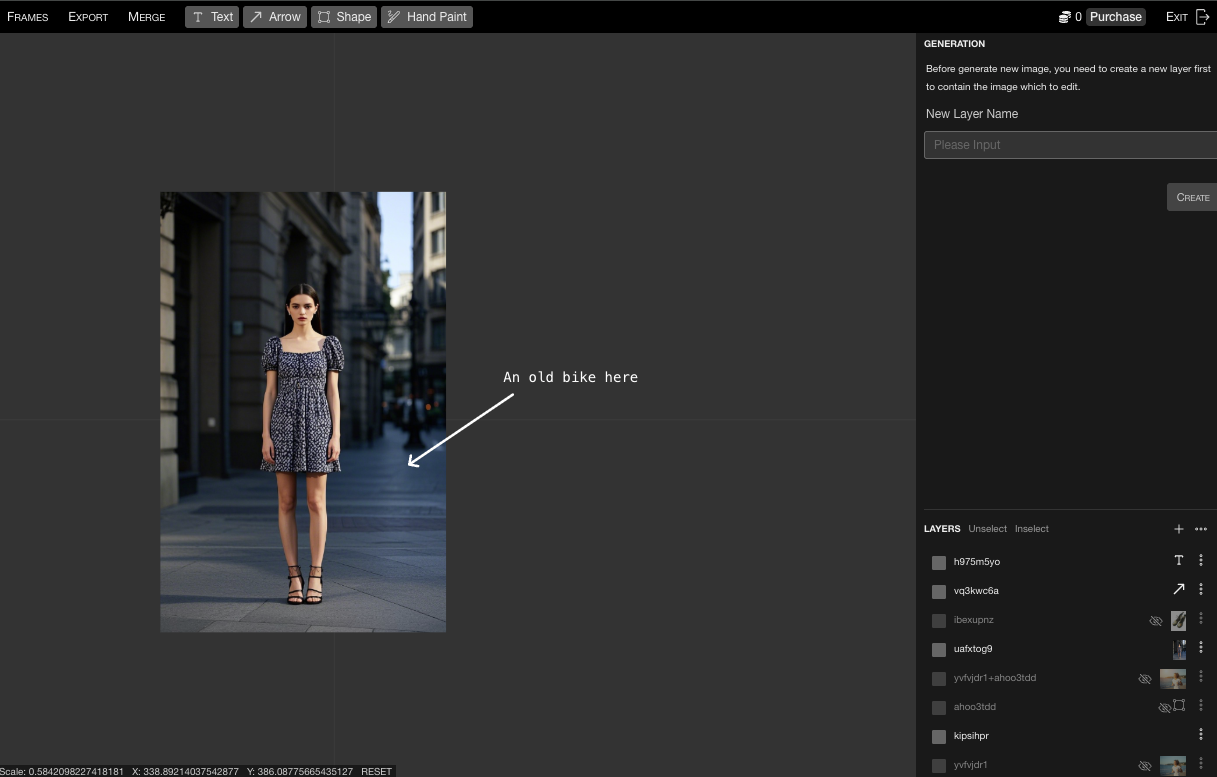Click the coins credit icon
The width and height of the screenshot is (1217, 777).
[1064, 17]
